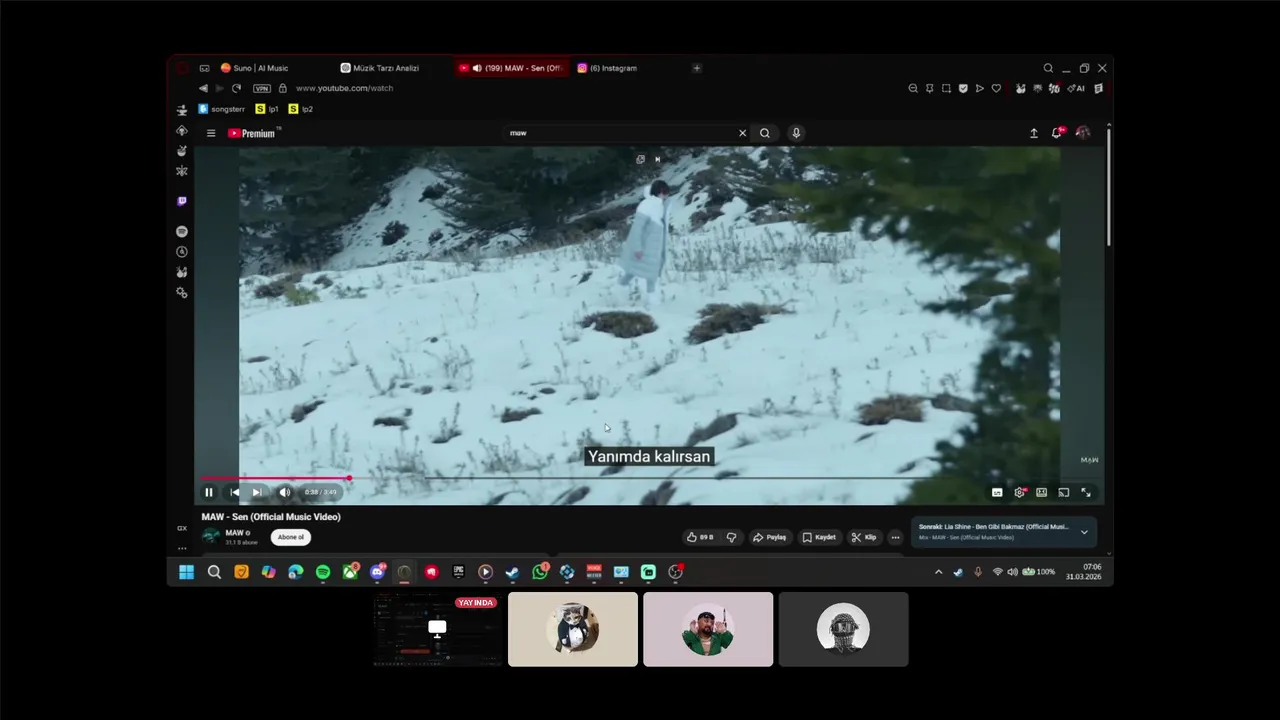The height and width of the screenshot is (720, 1280).
Task: Open the songsterr bookmark
Action: pos(221,109)
